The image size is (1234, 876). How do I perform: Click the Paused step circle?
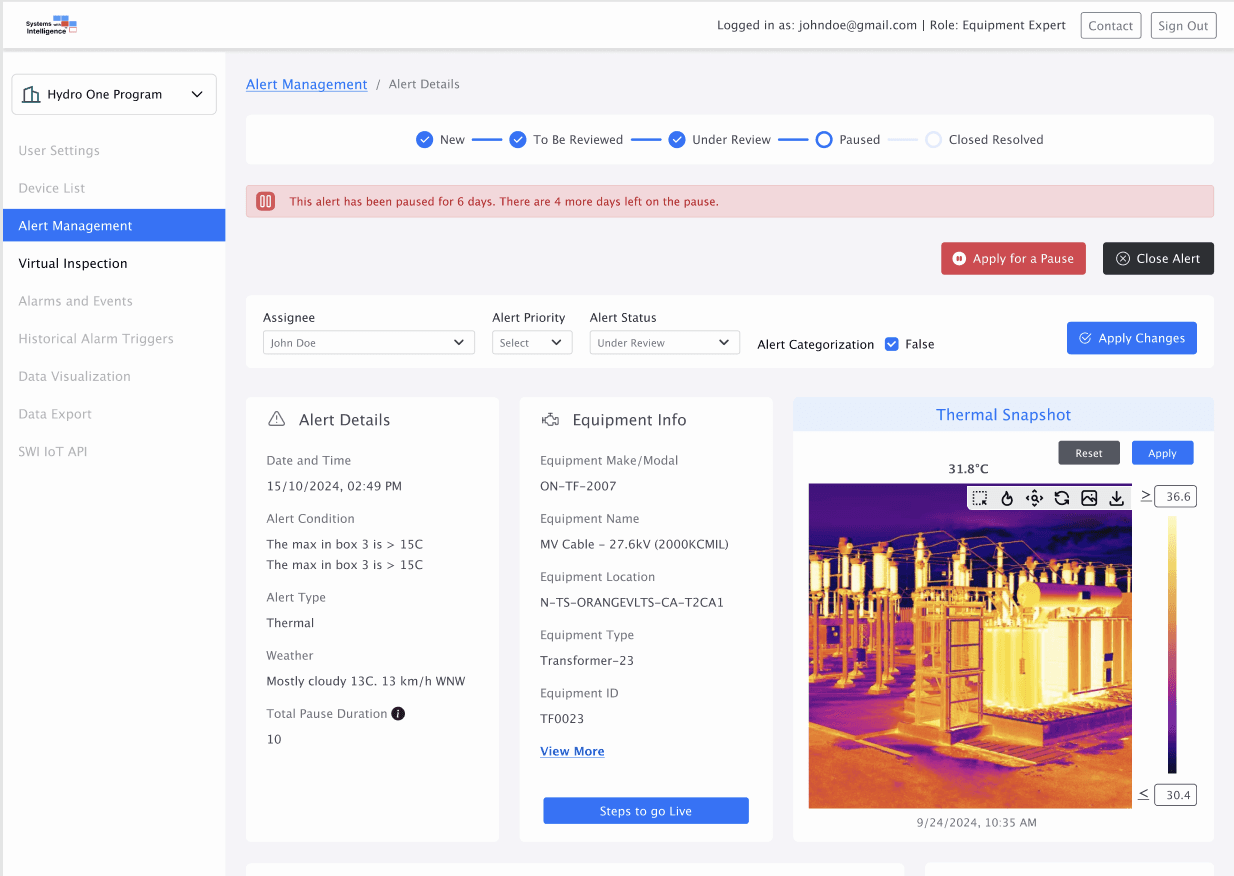pos(824,140)
